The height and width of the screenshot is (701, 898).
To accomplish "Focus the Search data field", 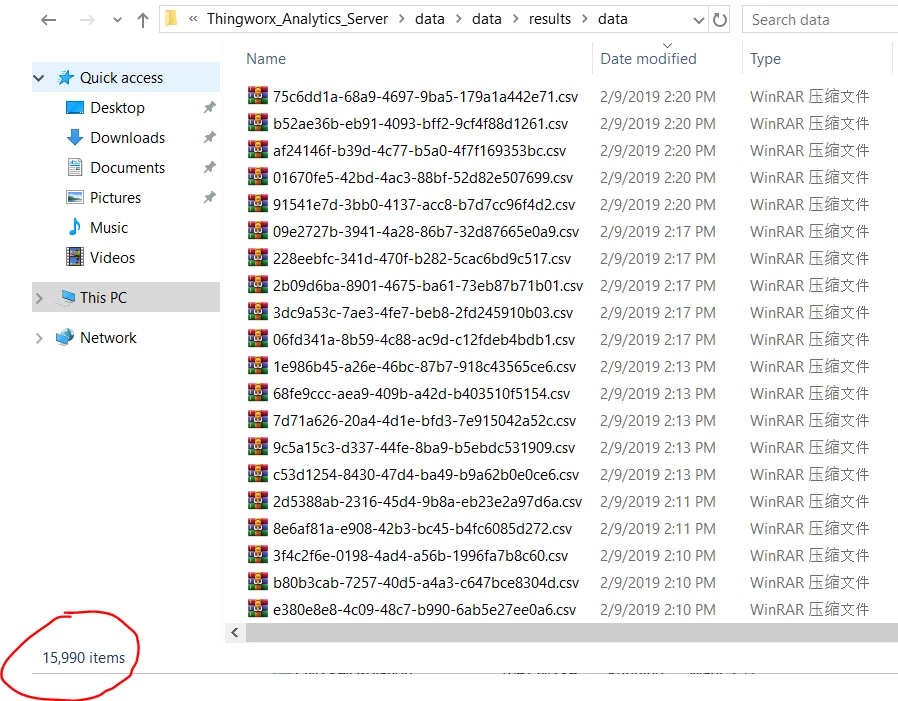I will pyautogui.click(x=822, y=20).
